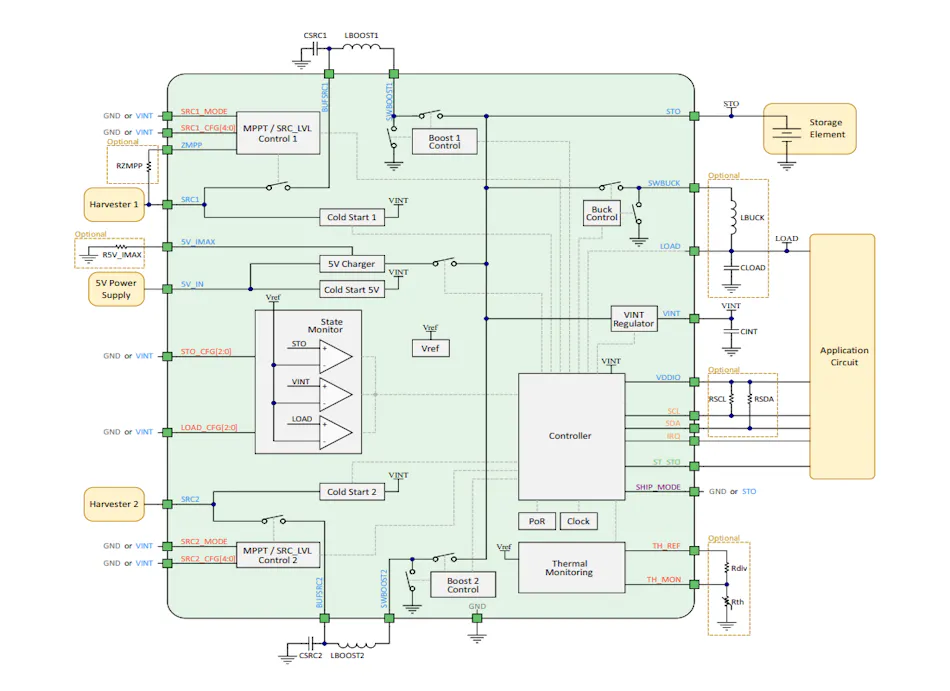Select the Cold Start 1 block
This screenshot has width=950, height=691.
[x=351, y=217]
